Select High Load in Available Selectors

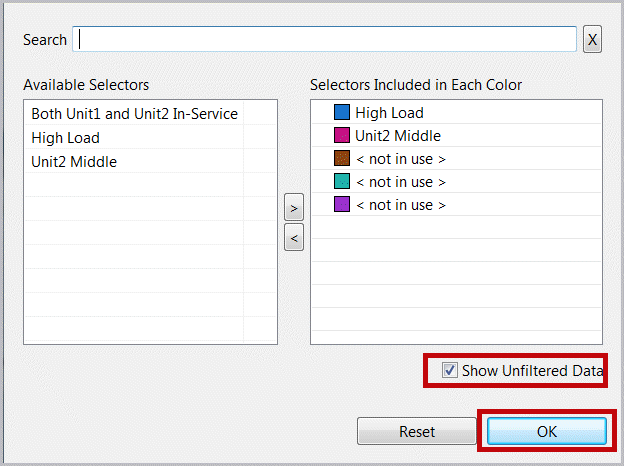point(66,138)
